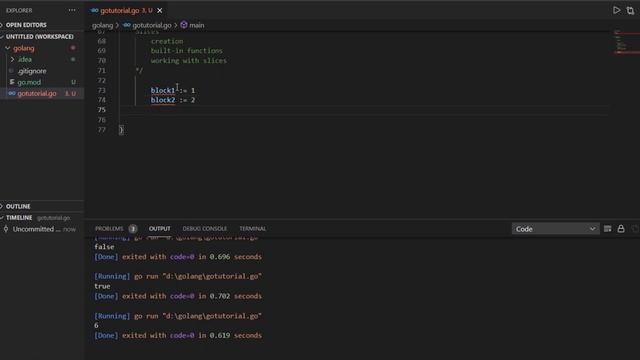This screenshot has width=640, height=360.
Task: Click the 'false' output line
Action: click(x=104, y=247)
